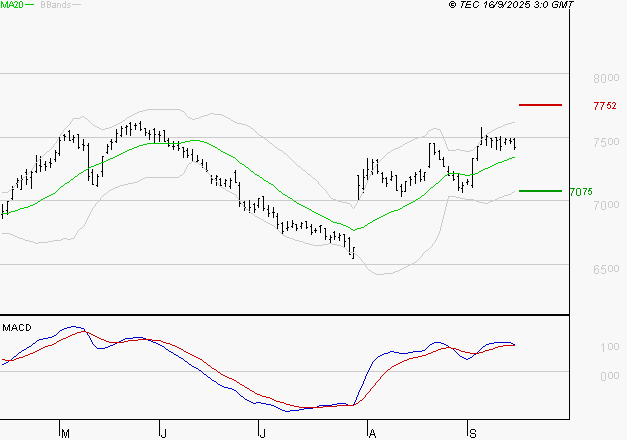Click the 8000 price axis label
Screen dimensions: 627x440
point(606,78)
